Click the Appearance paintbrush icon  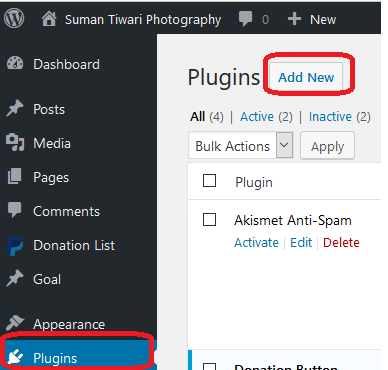[15, 322]
